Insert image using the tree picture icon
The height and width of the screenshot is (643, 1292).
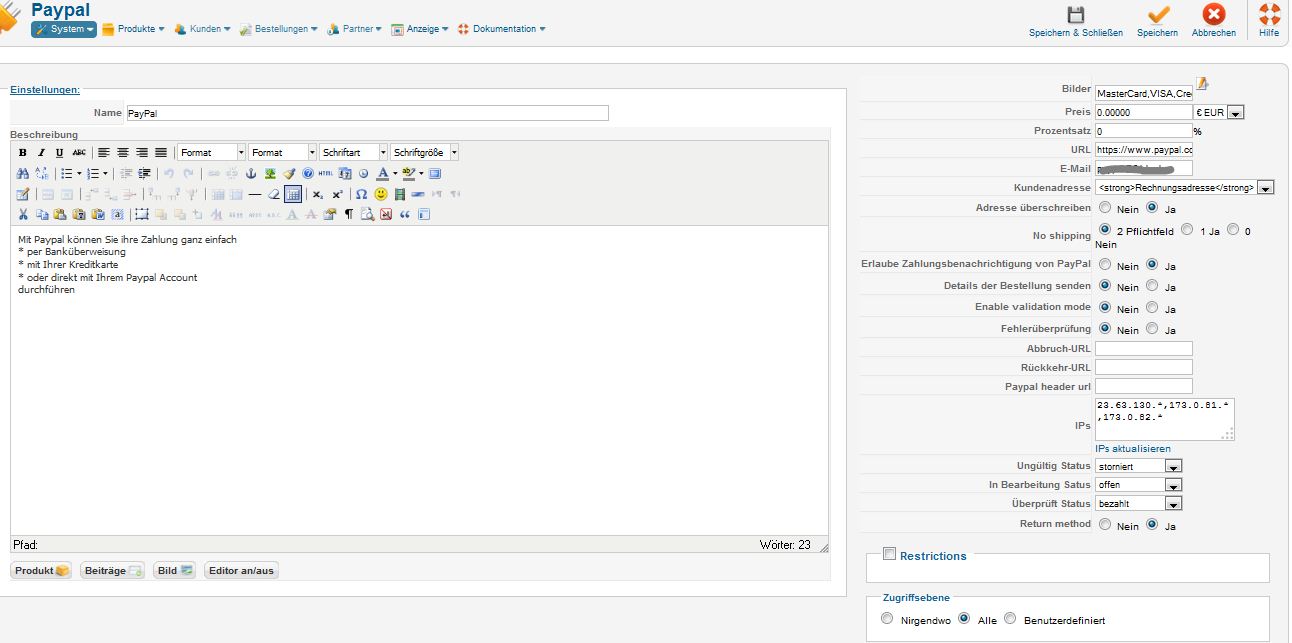tap(270, 174)
